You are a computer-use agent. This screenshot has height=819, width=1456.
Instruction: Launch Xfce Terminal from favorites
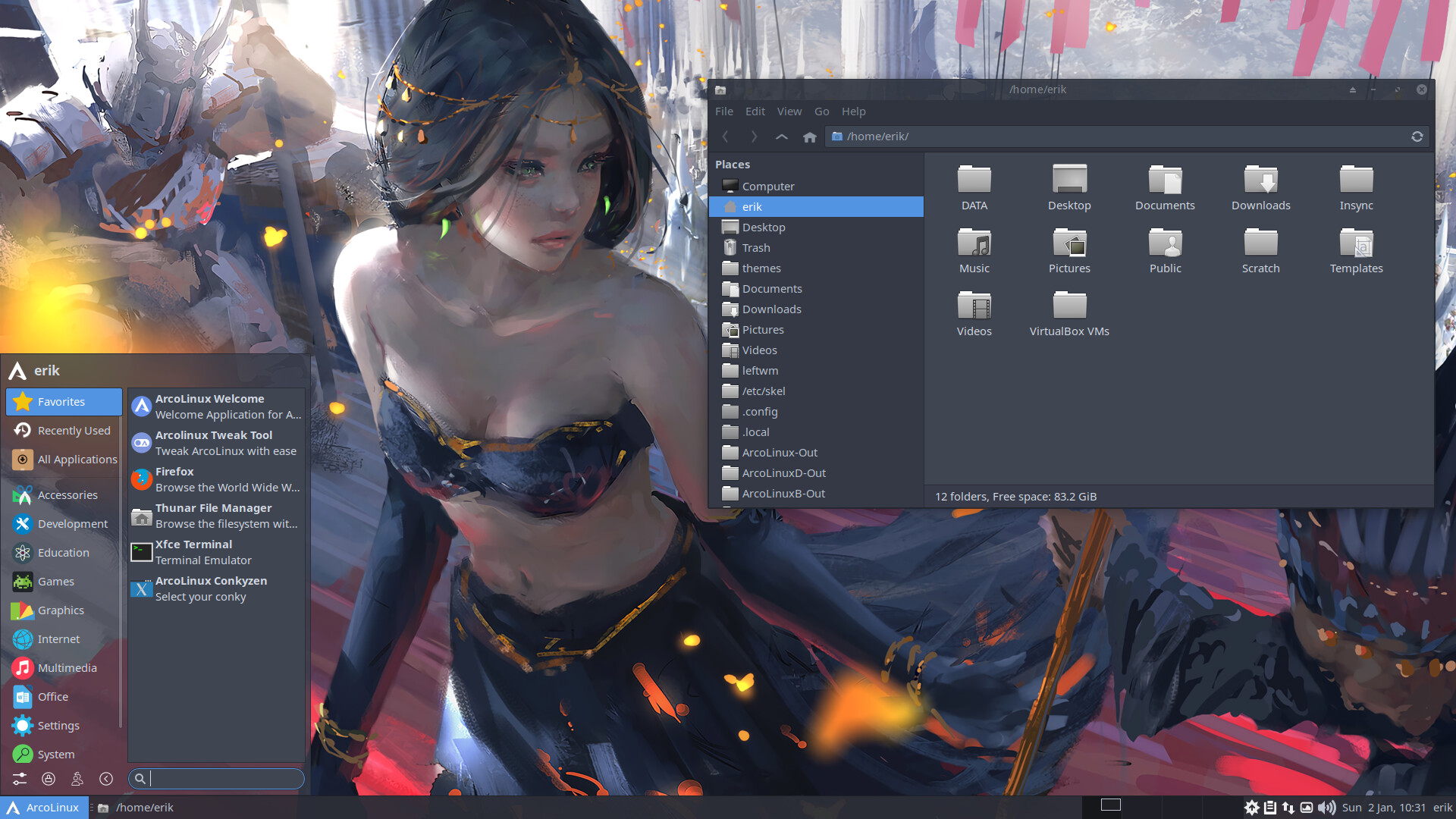(x=216, y=552)
